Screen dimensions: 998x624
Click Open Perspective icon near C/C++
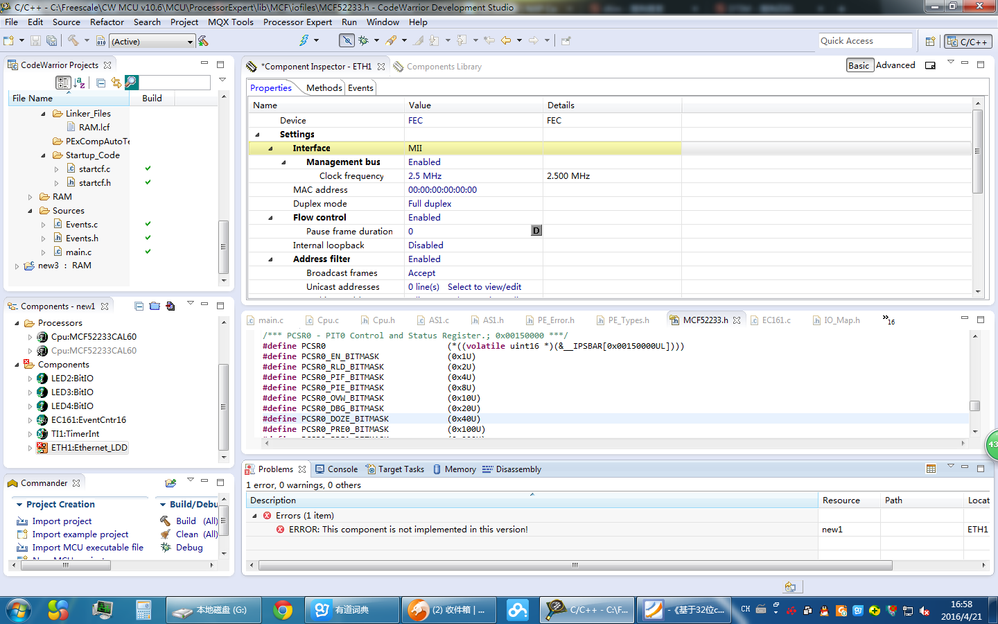click(931, 41)
